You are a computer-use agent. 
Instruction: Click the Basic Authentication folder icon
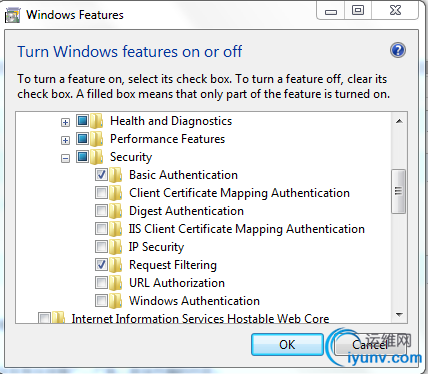(x=115, y=175)
